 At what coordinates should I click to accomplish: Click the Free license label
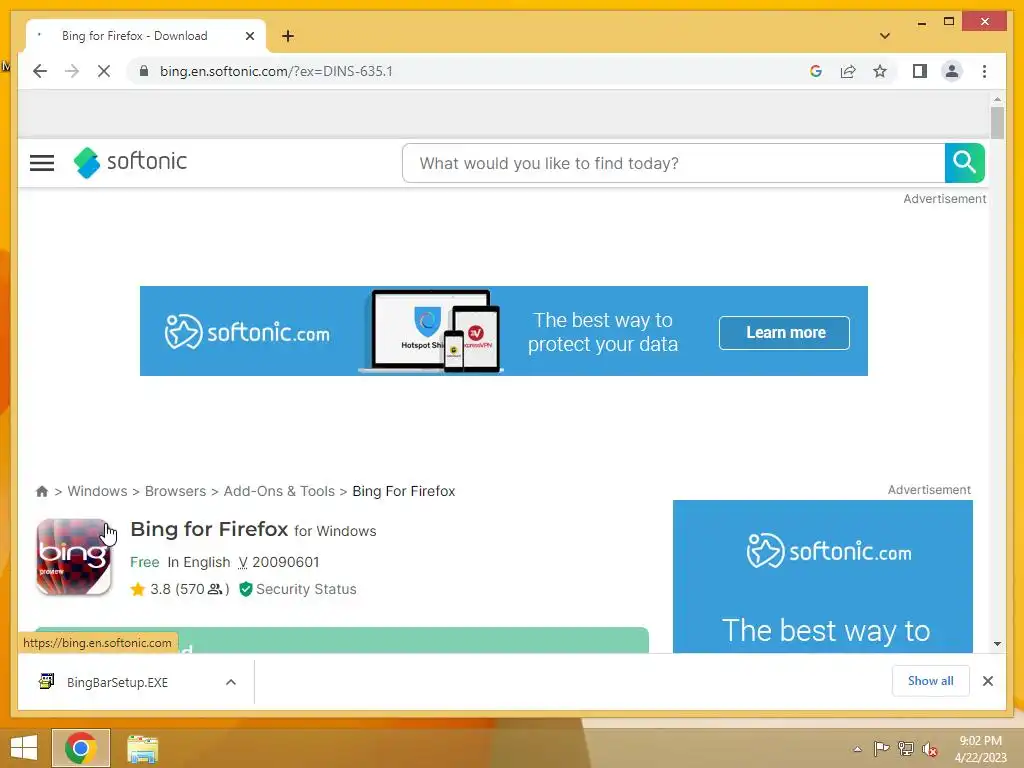pyautogui.click(x=144, y=562)
